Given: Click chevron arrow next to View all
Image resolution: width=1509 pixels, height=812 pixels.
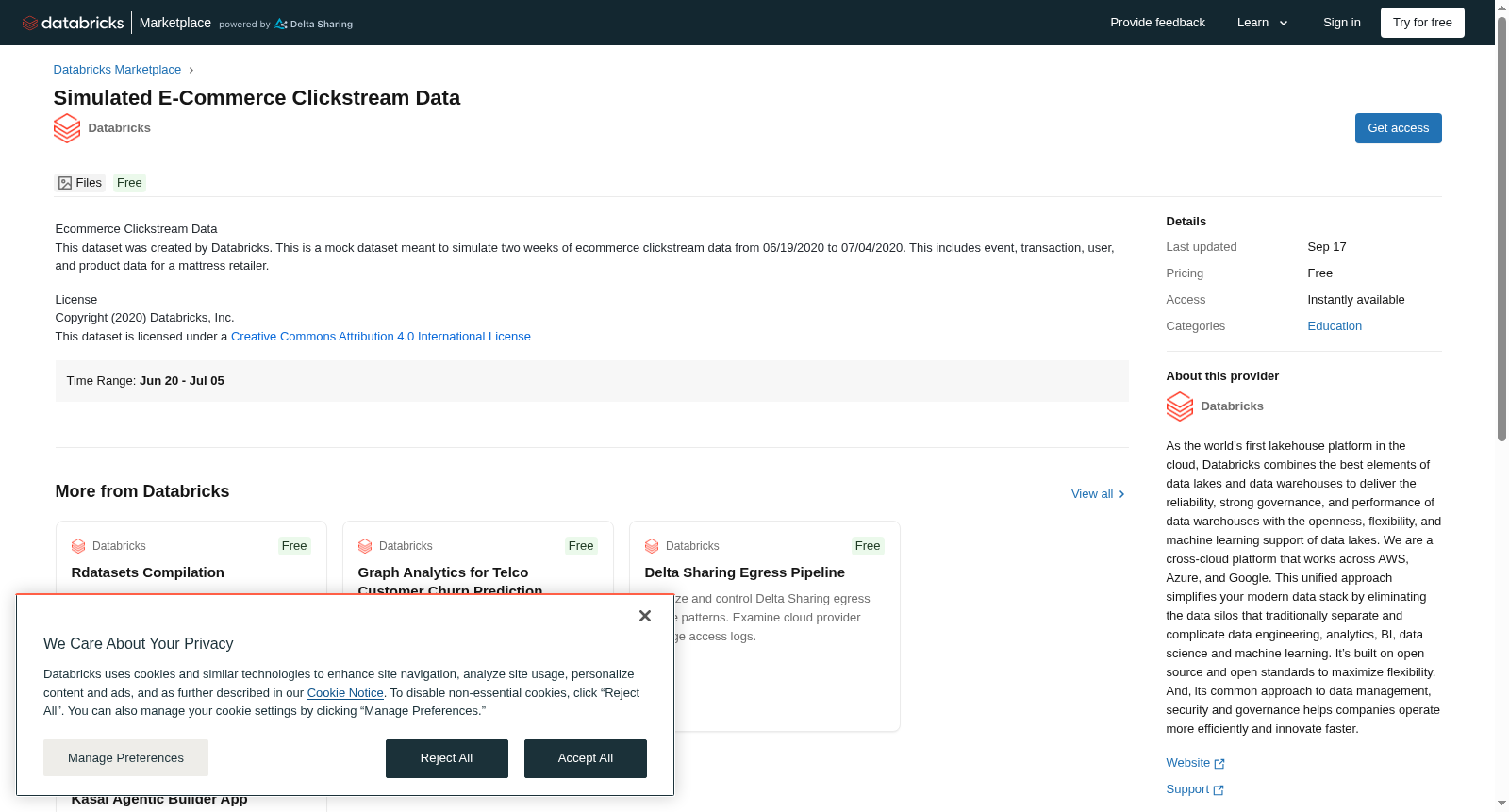Looking at the screenshot, I should tap(1121, 494).
